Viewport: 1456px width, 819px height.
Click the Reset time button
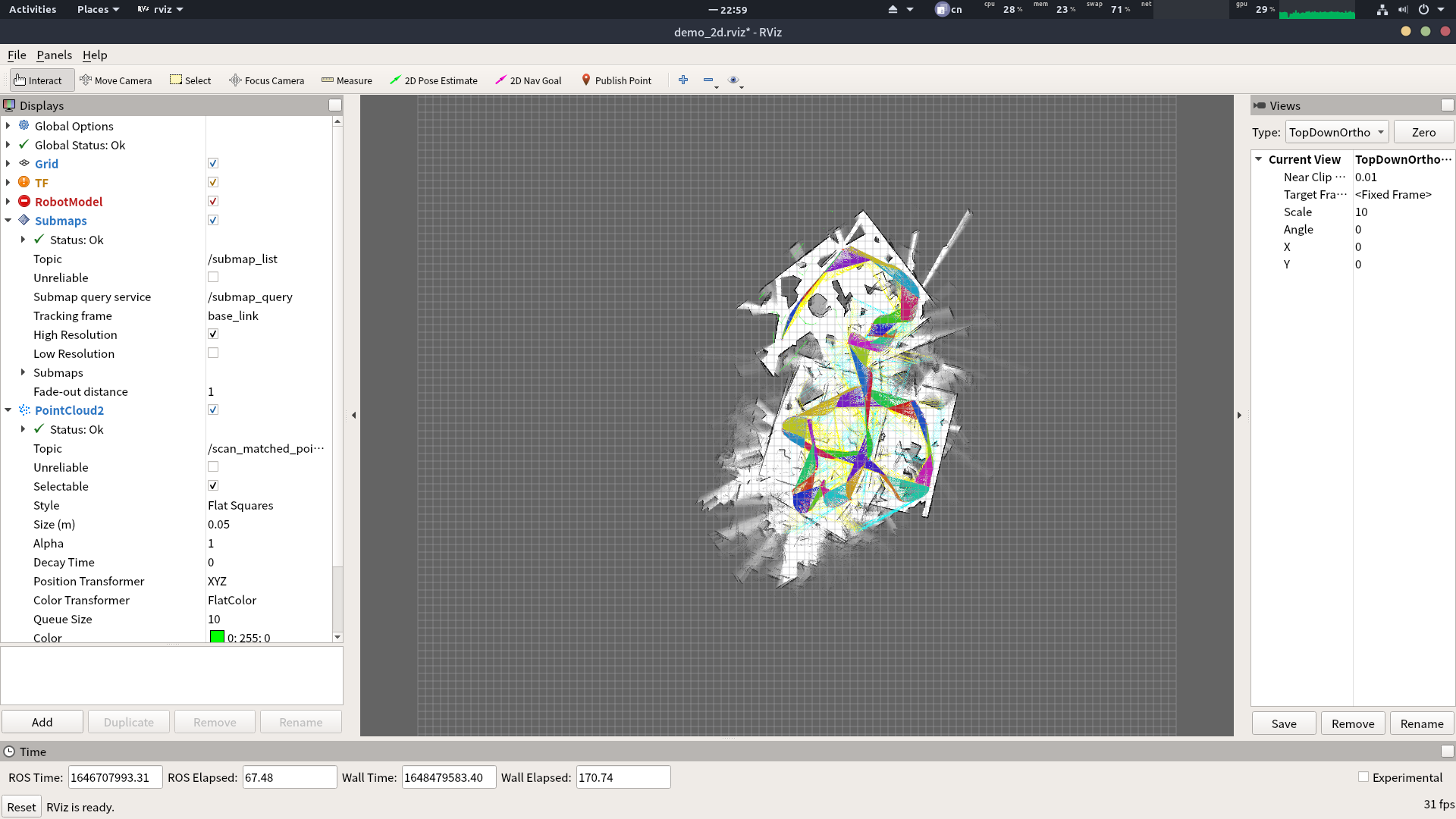pos(21,807)
